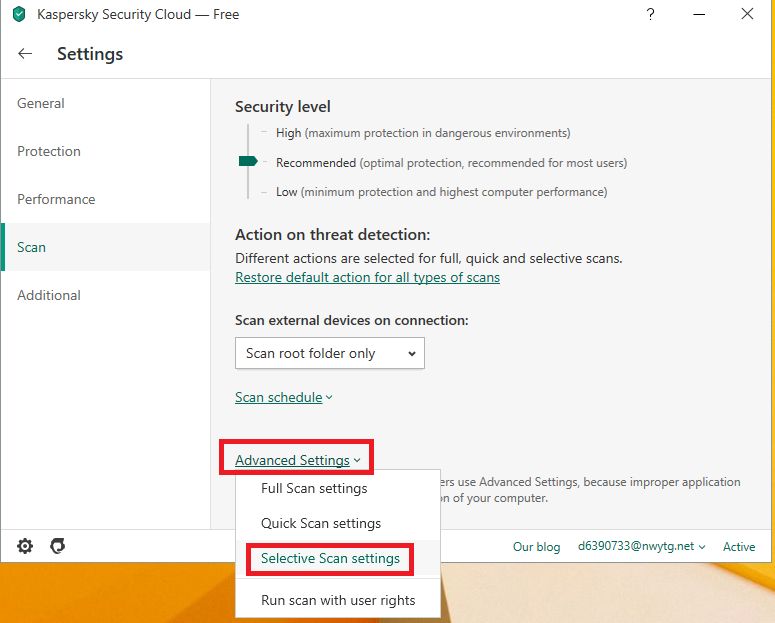
Task: Open help with the question mark icon
Action: 650,14
